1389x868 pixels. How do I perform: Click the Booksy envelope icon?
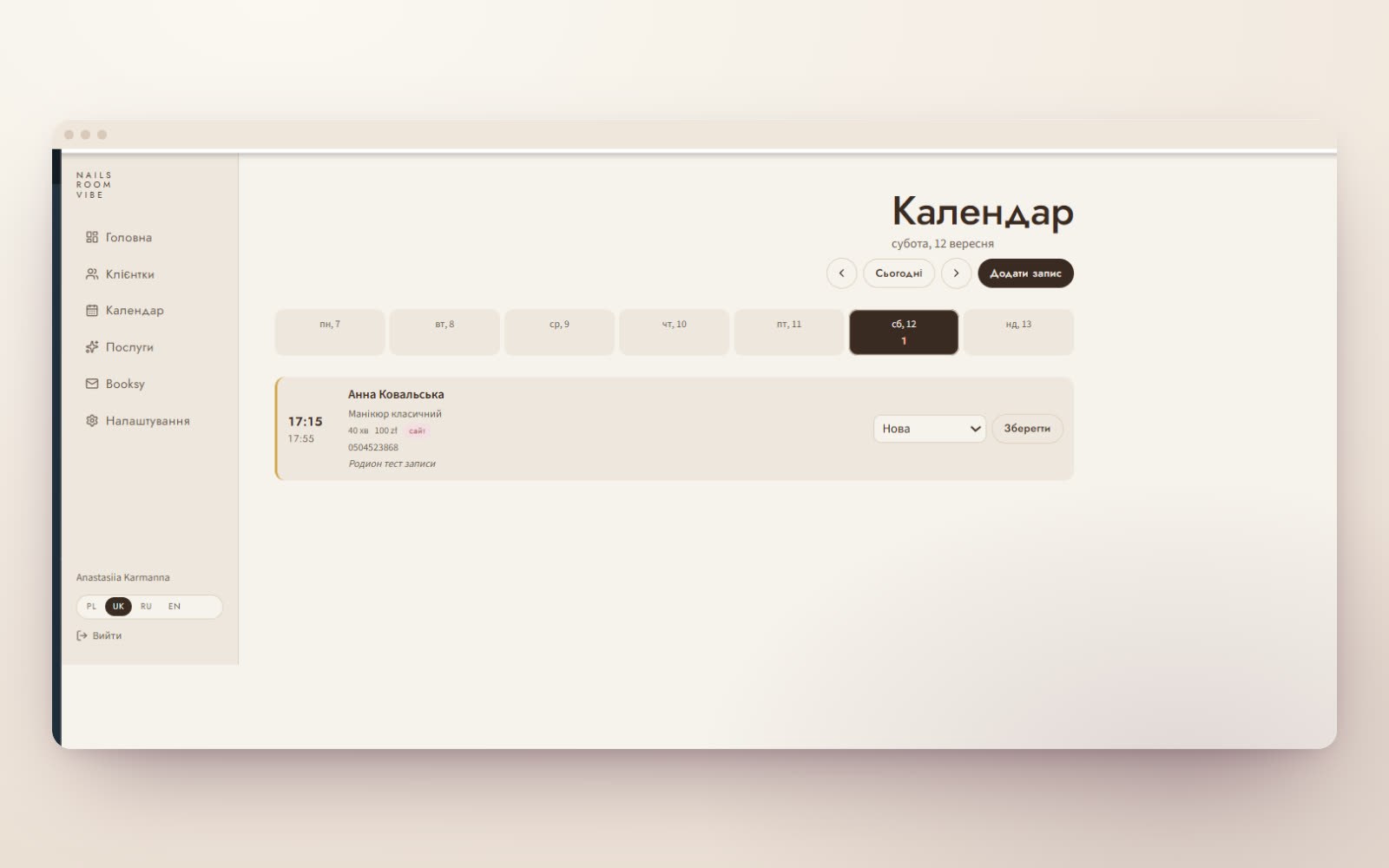click(92, 384)
